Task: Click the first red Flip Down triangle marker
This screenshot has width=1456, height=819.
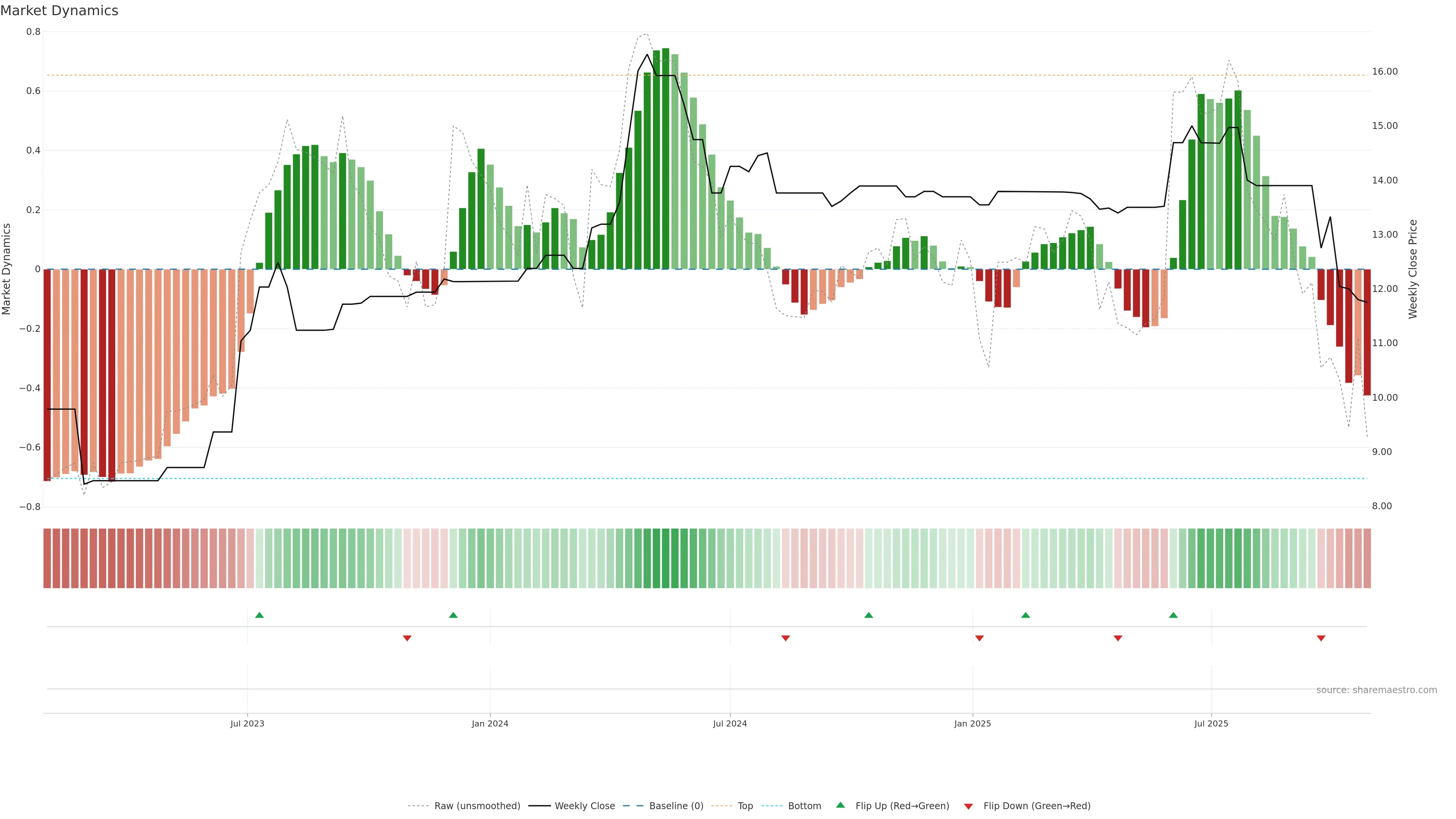Action: point(407,638)
